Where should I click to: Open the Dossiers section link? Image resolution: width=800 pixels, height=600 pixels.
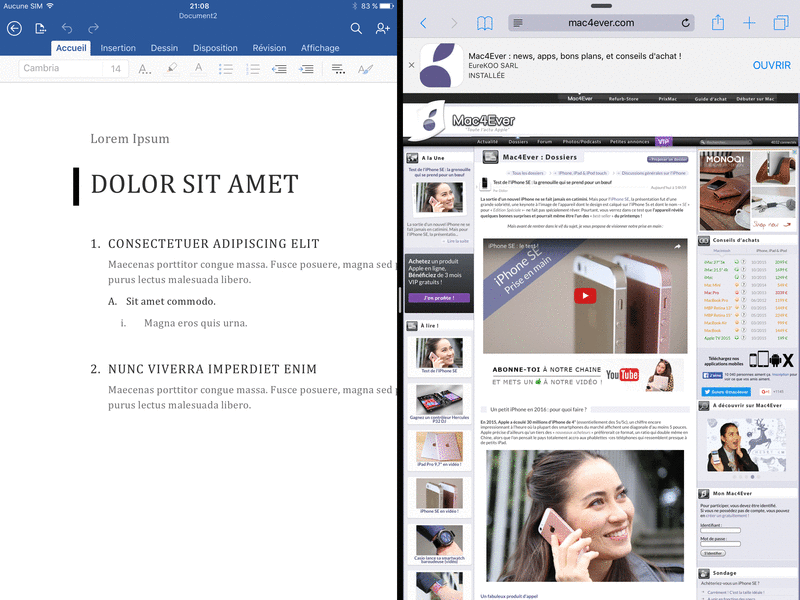click(x=518, y=142)
